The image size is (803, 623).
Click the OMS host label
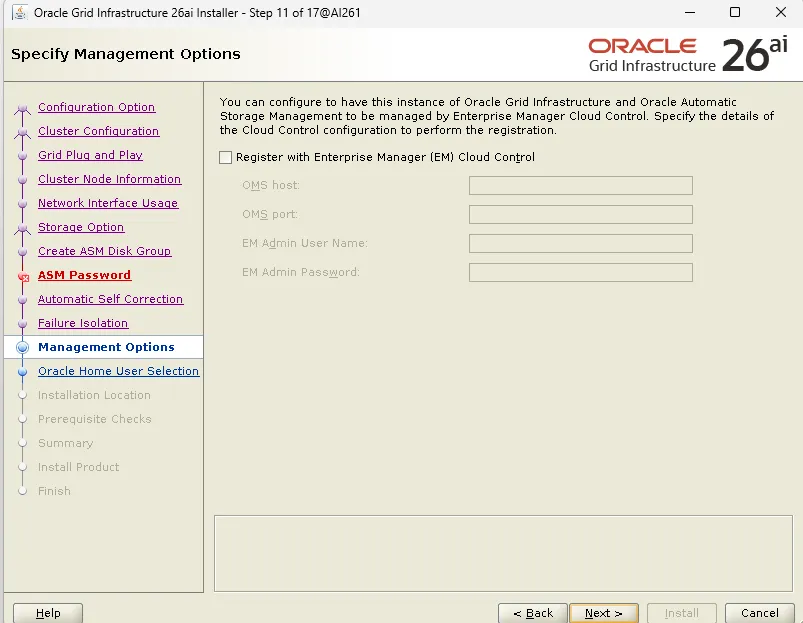coord(271,185)
